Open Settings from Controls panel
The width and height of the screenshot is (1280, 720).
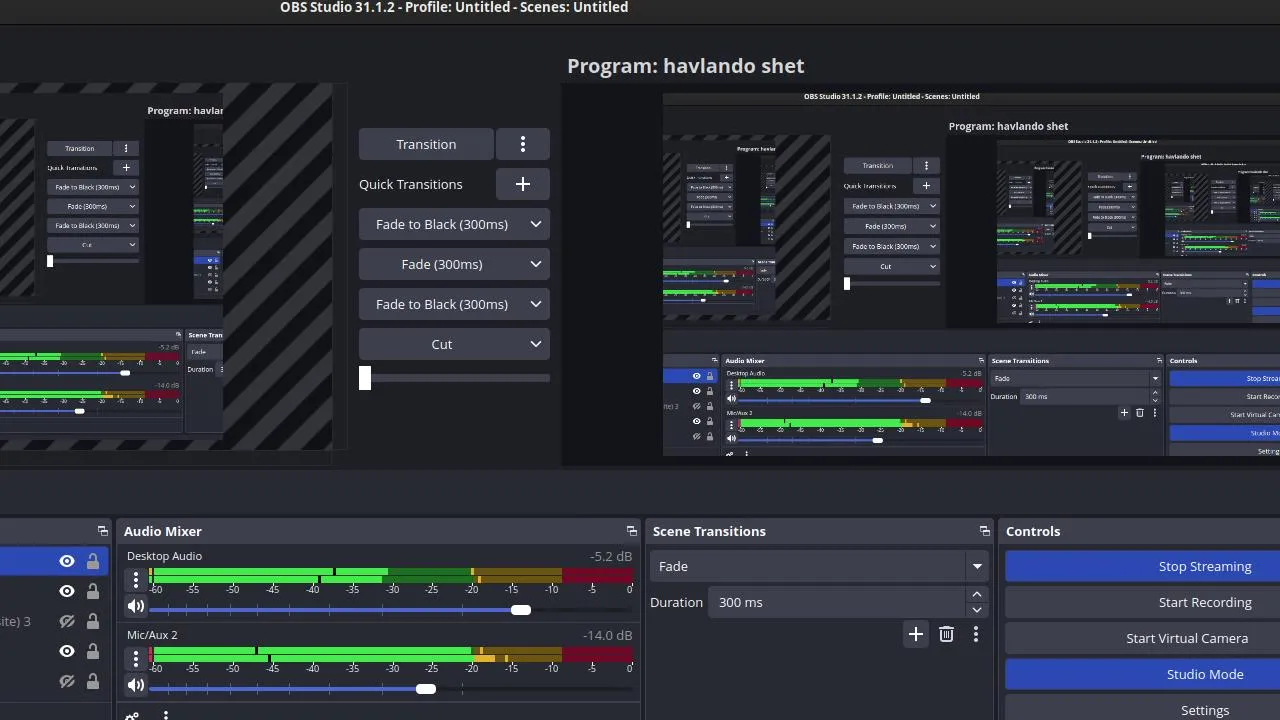pyautogui.click(x=1142, y=708)
